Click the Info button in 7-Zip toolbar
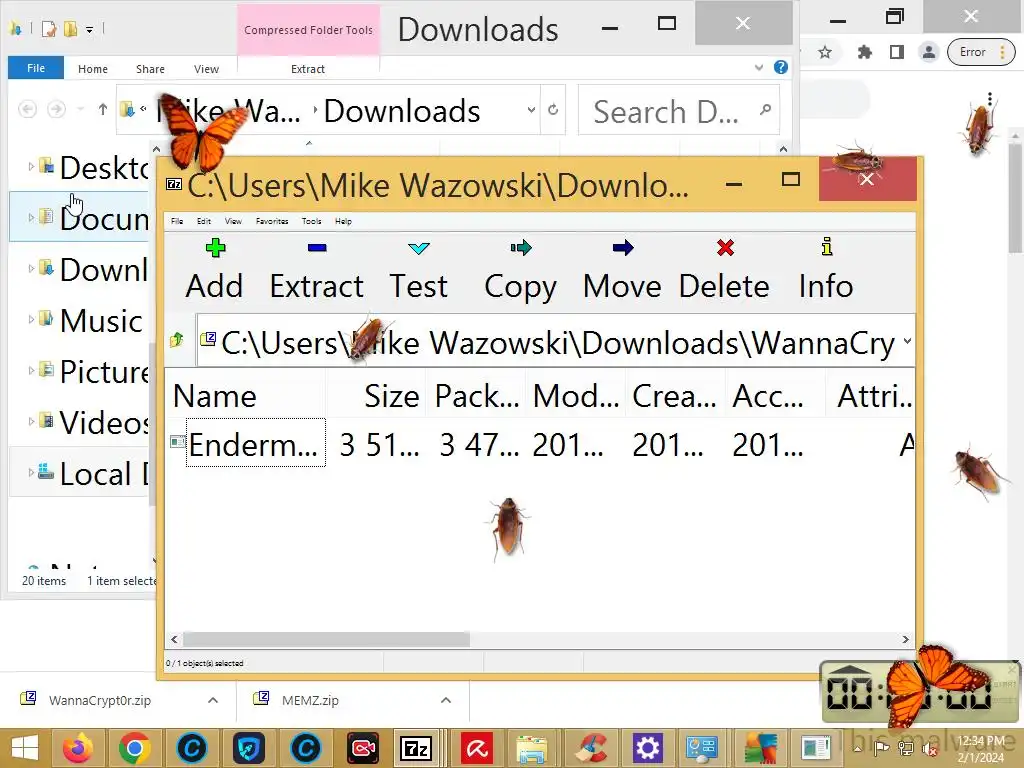 [826, 270]
